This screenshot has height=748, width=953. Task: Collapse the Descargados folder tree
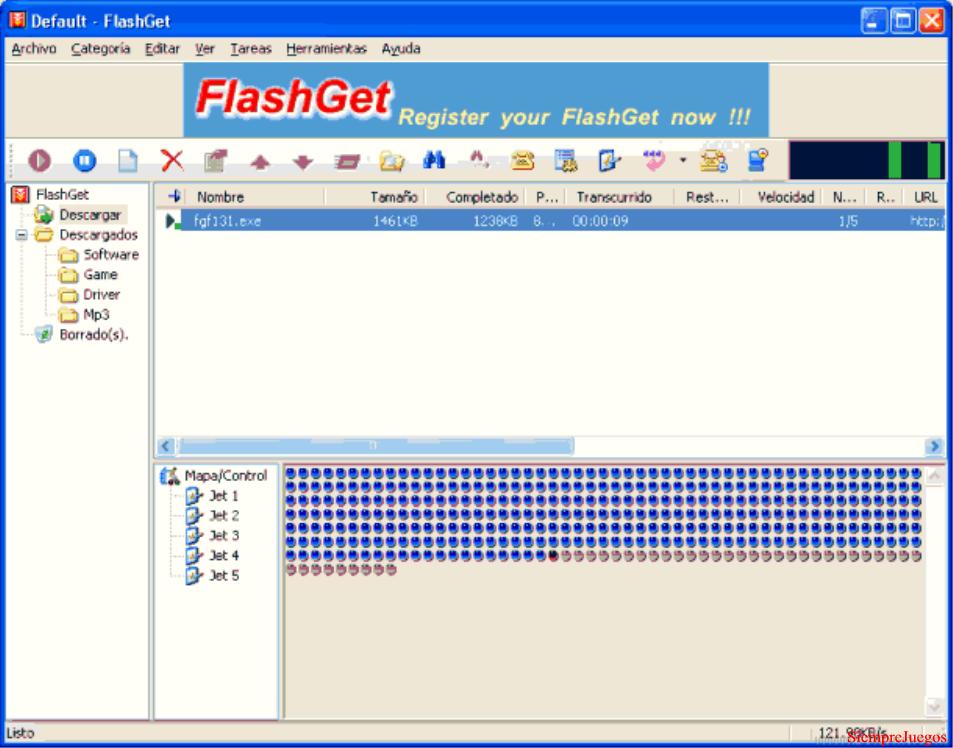(x=21, y=235)
